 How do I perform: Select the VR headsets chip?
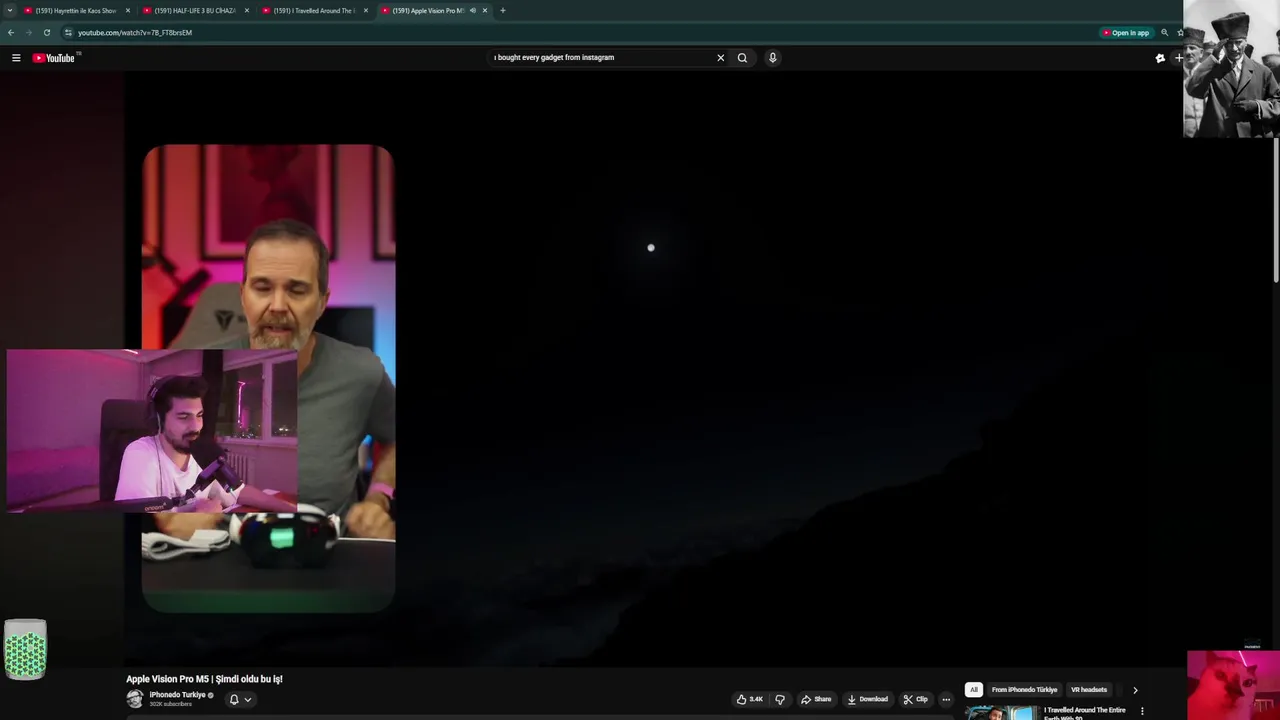click(x=1089, y=690)
